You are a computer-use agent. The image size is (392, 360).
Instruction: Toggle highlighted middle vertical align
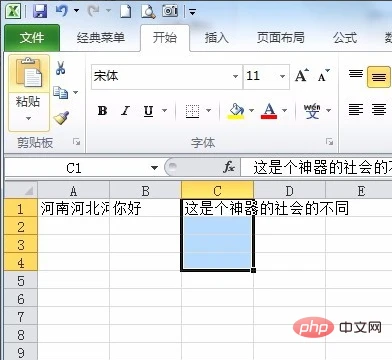[378, 77]
